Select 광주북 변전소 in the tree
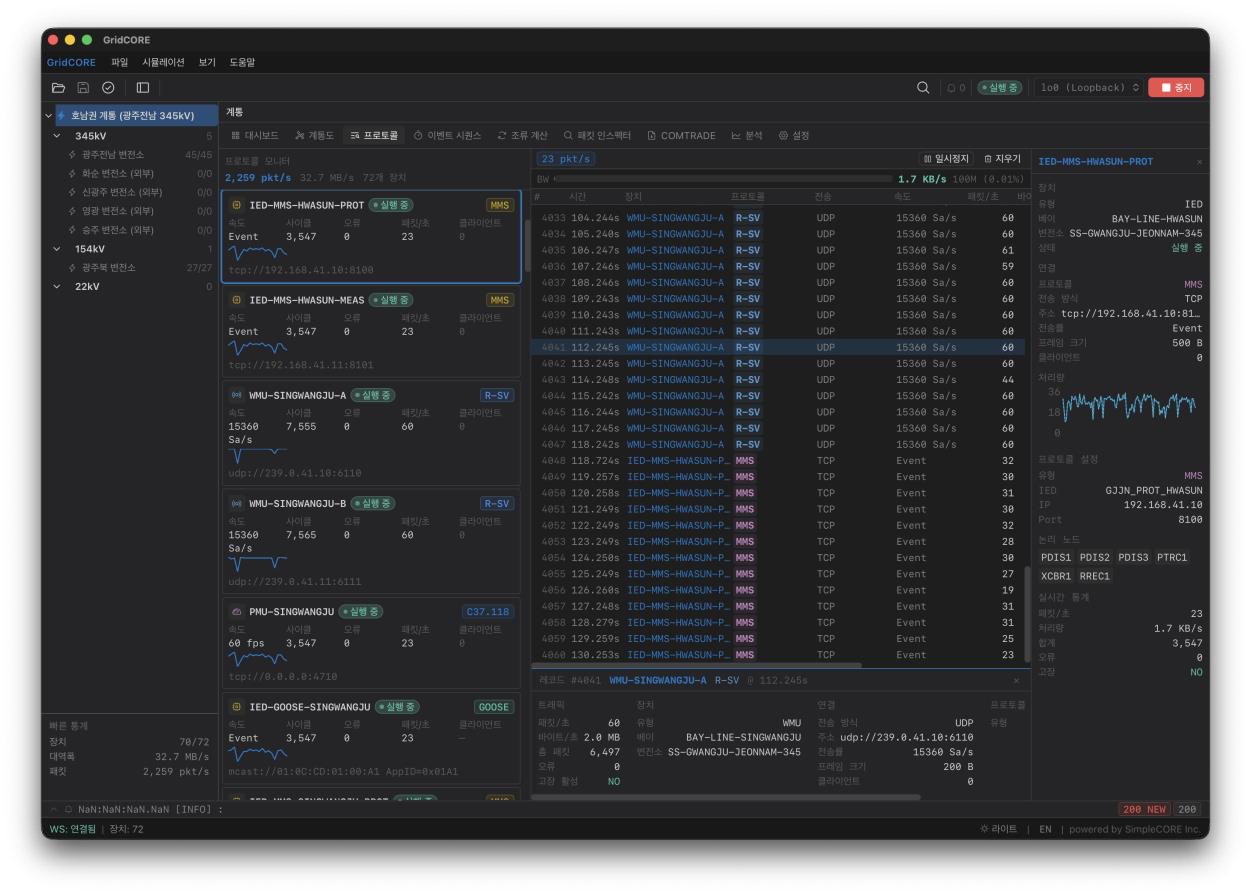 pos(130,268)
